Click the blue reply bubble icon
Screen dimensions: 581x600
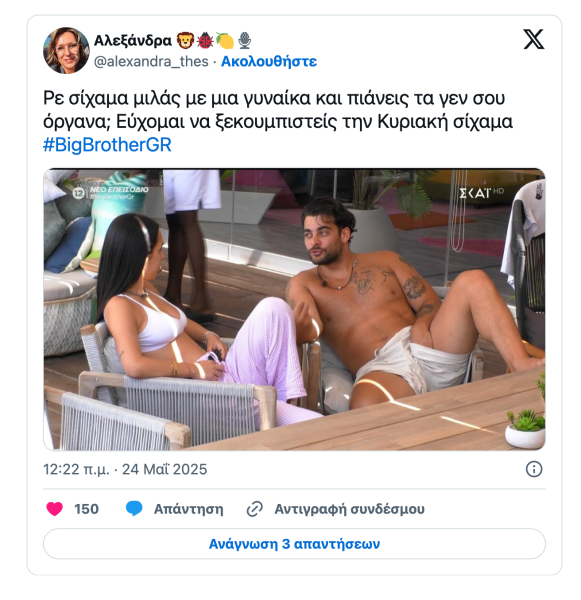click(x=134, y=509)
